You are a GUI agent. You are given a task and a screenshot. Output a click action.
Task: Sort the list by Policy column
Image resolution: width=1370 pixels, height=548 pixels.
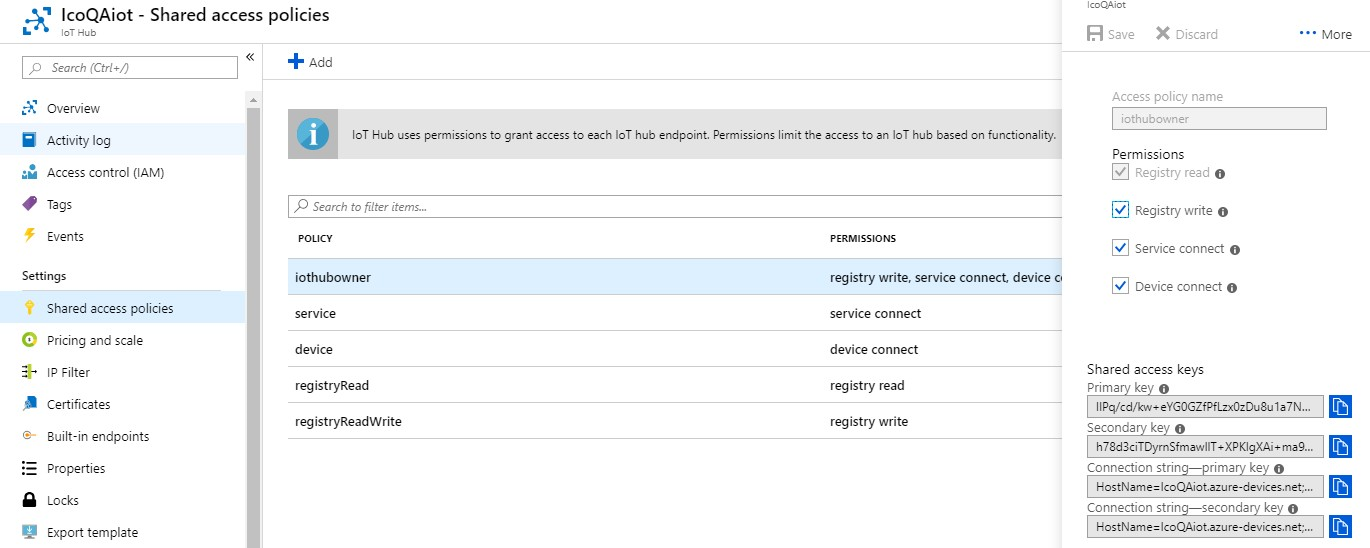315,239
